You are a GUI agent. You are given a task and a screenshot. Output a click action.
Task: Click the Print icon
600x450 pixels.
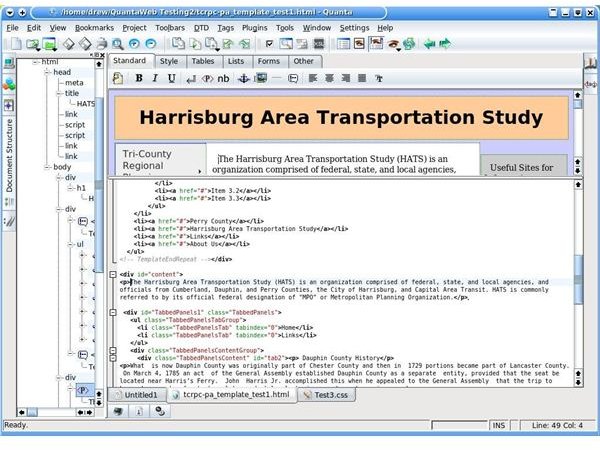[102, 44]
